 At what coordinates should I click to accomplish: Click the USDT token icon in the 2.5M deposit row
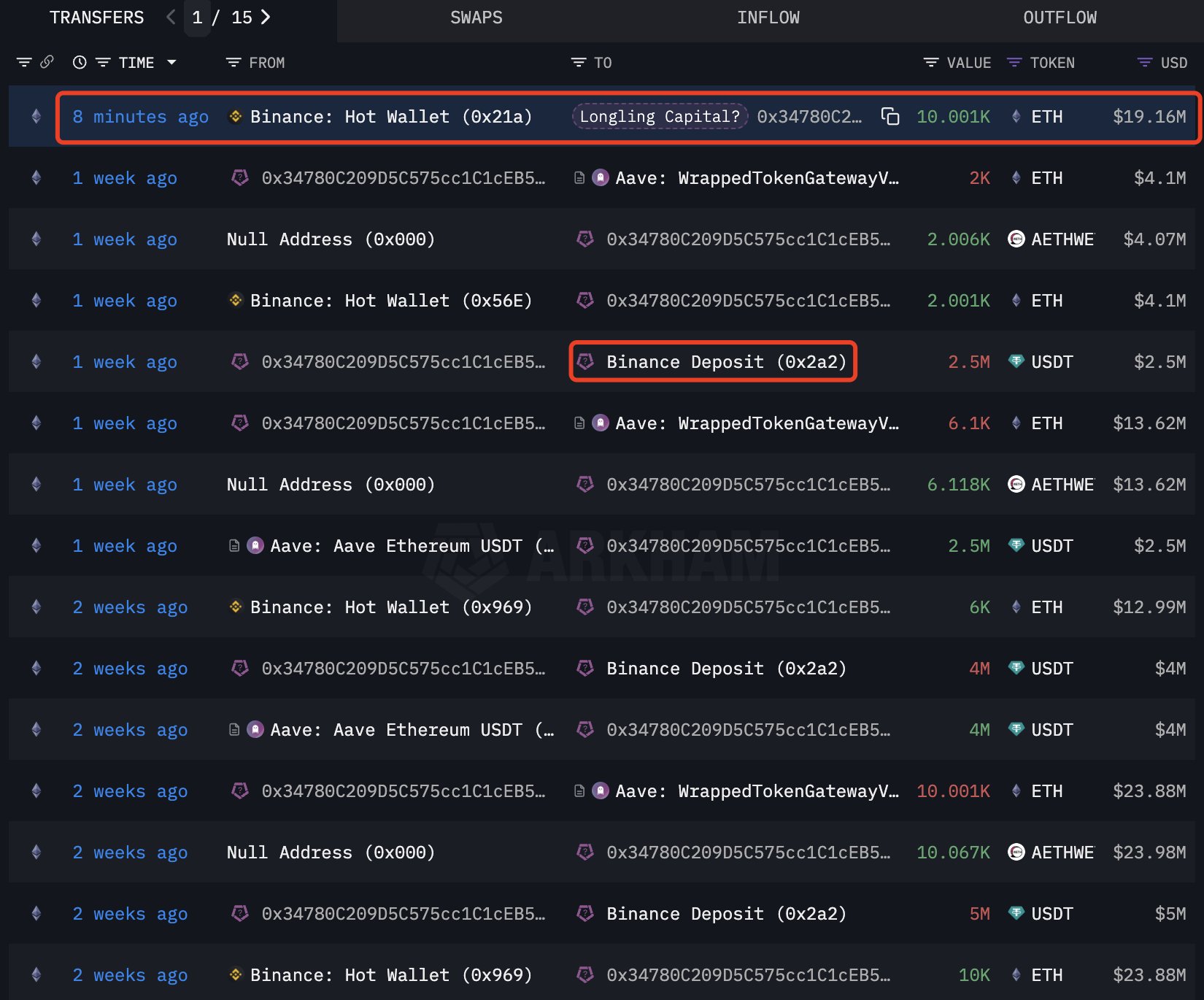[x=1016, y=361]
